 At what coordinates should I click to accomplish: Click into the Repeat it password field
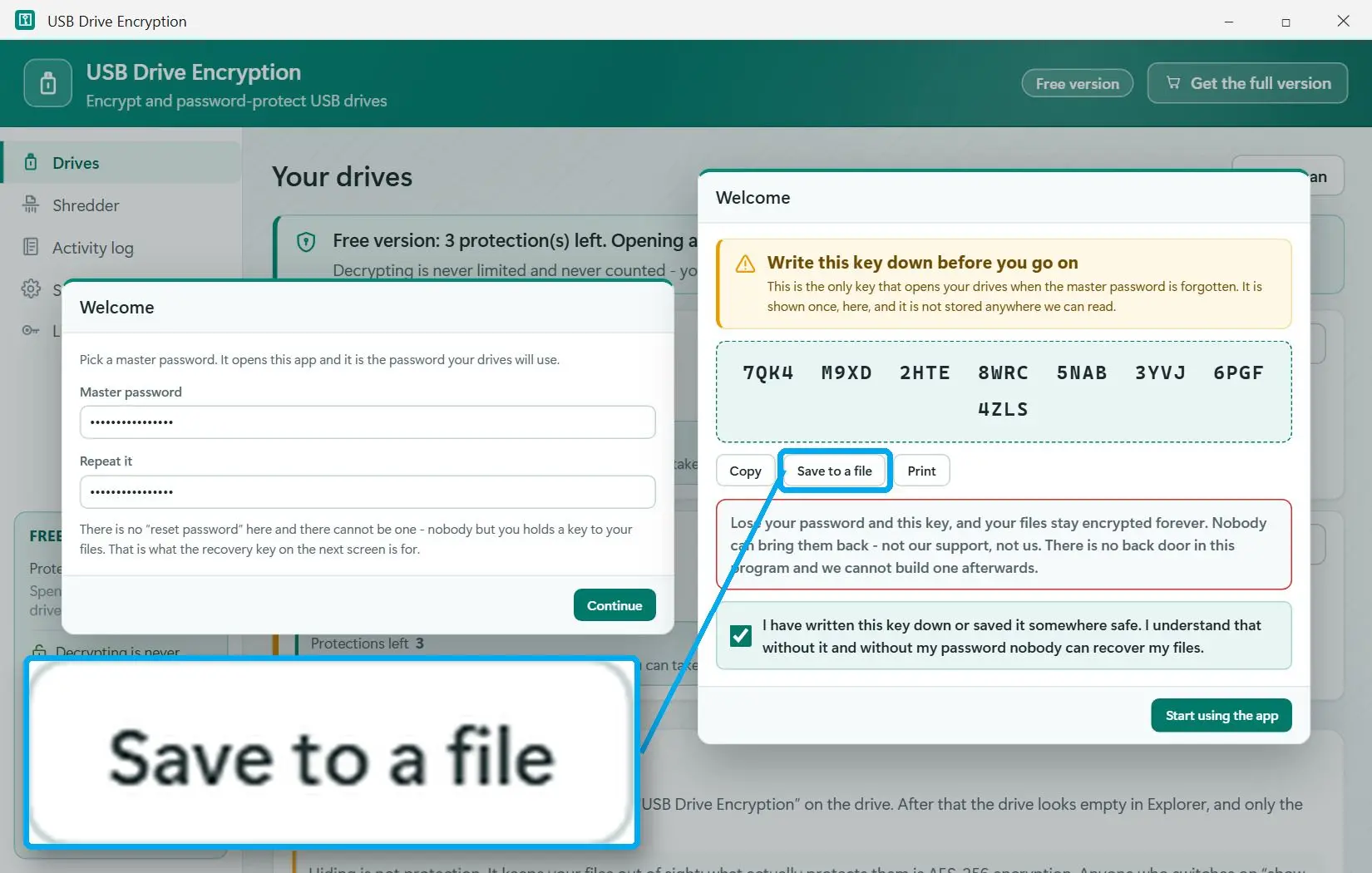[x=368, y=492]
